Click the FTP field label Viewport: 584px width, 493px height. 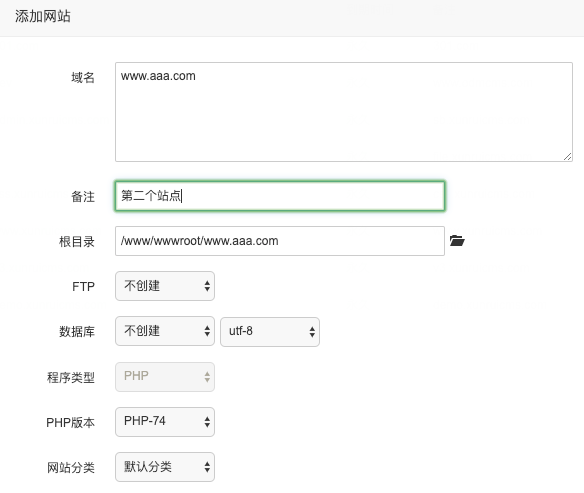[x=83, y=287]
